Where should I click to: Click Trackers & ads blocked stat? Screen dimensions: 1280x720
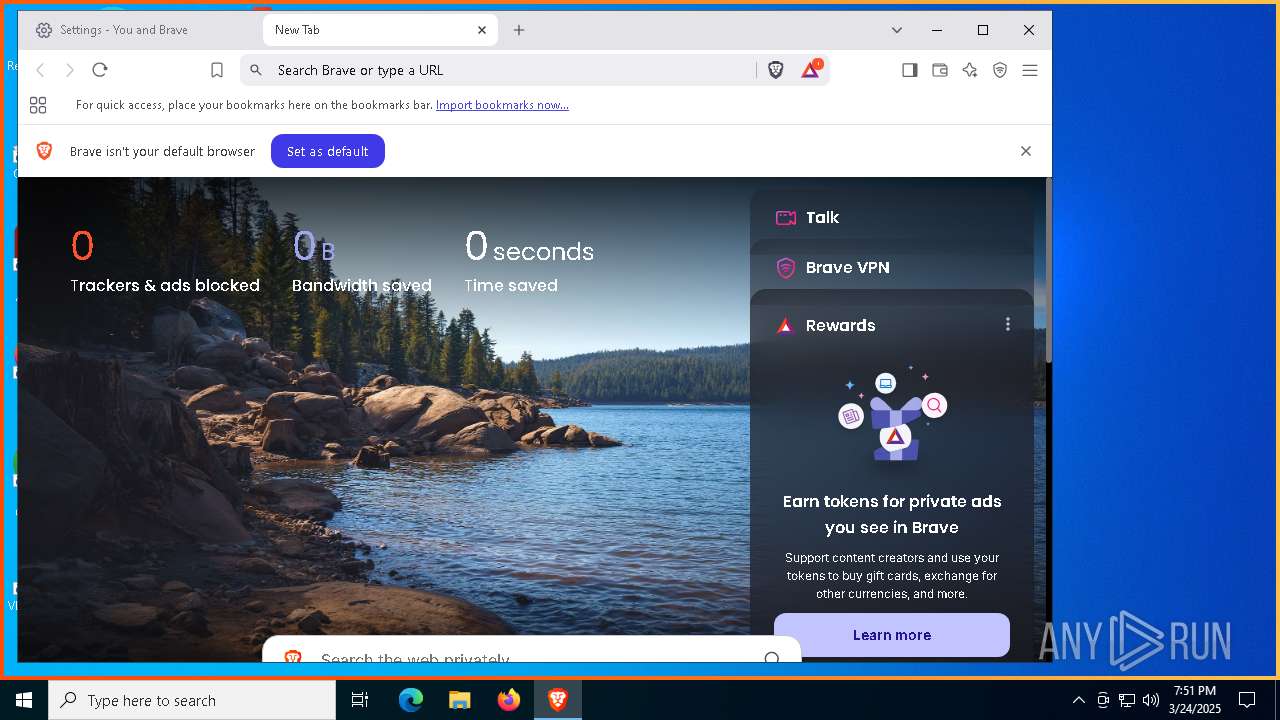point(165,261)
